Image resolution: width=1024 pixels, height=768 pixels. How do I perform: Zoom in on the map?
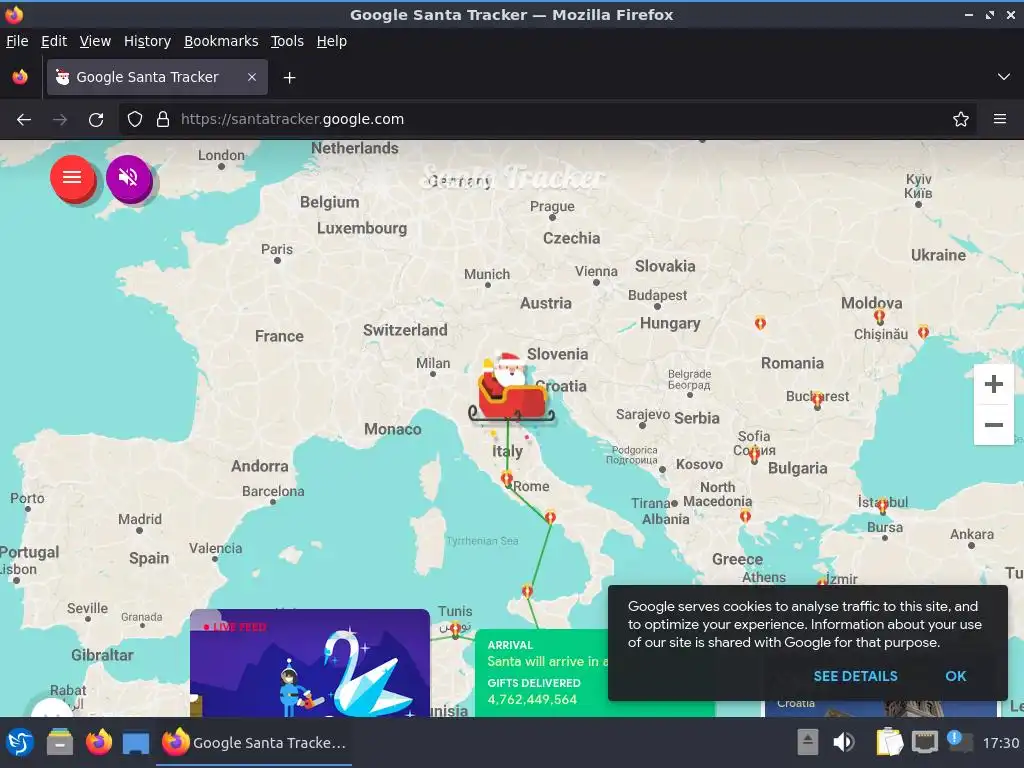[993, 384]
